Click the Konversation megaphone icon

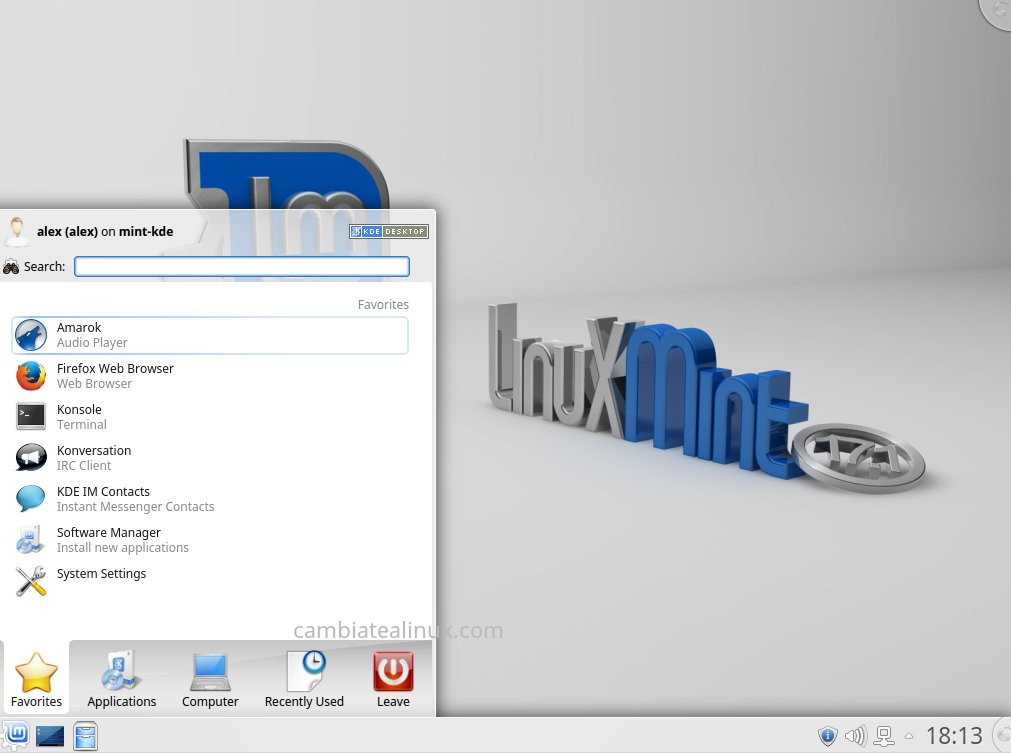click(x=31, y=458)
